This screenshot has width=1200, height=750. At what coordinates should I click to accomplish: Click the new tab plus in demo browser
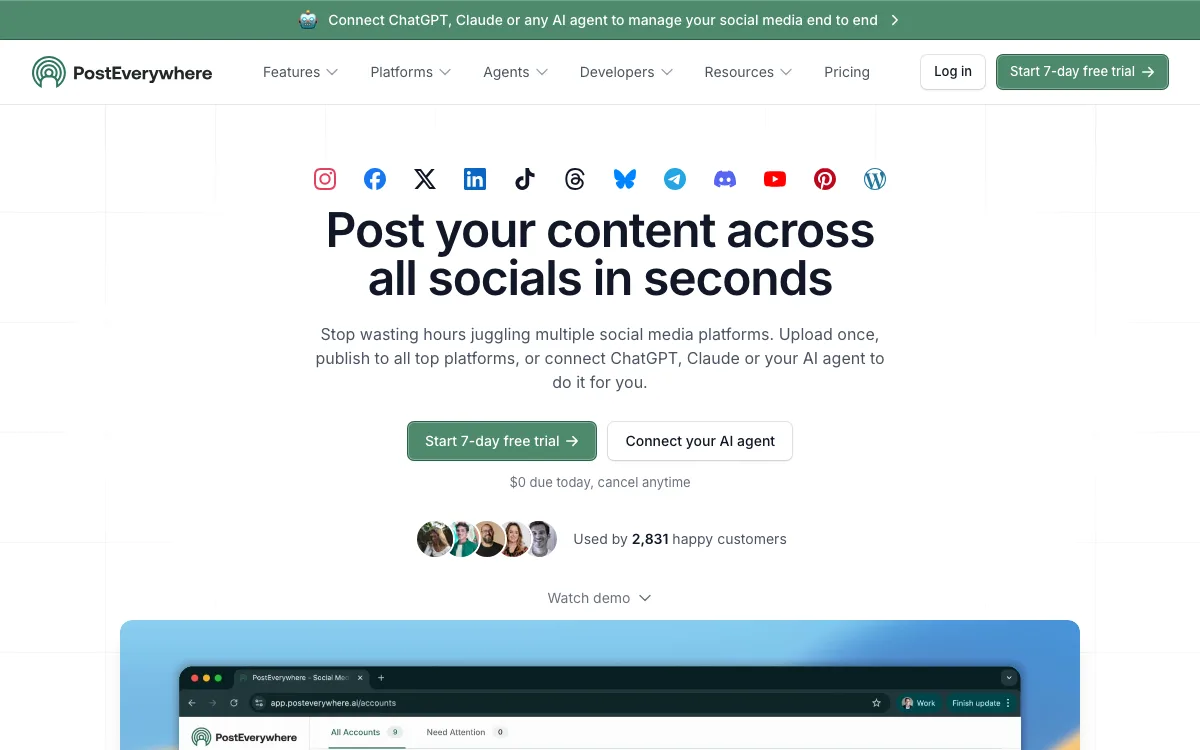(381, 678)
